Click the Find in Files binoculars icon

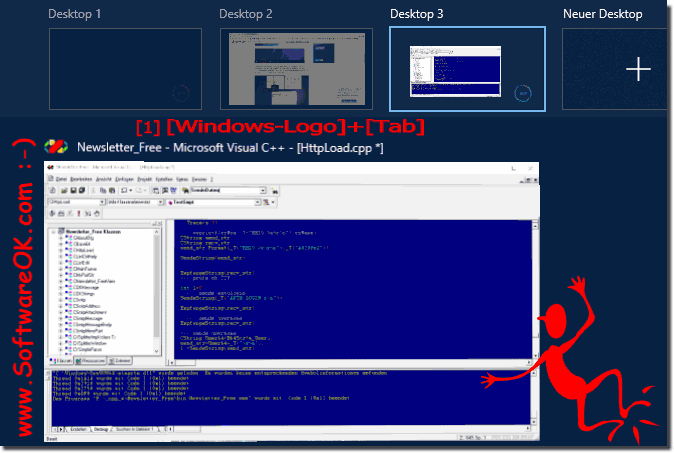click(x=185, y=190)
